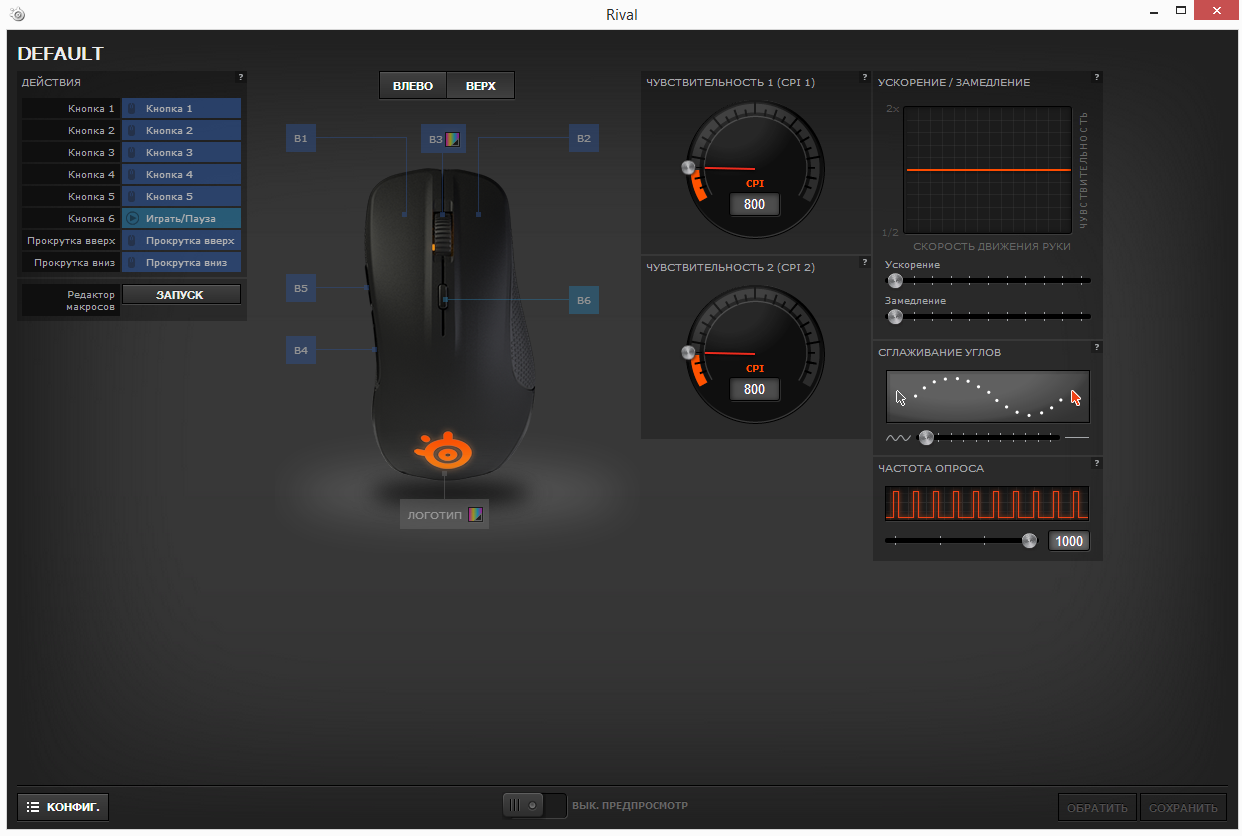
Task: Click the acceleration graph area
Action: pos(987,170)
